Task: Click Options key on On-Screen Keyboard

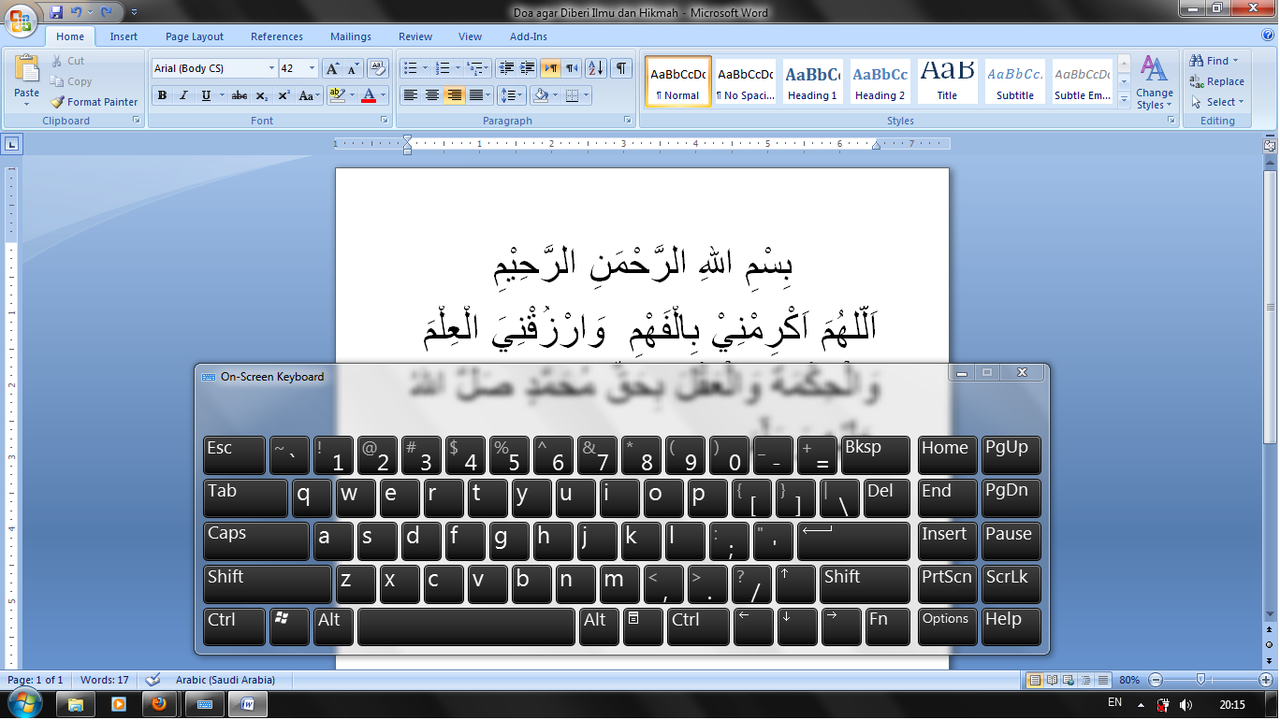Action: [946, 627]
